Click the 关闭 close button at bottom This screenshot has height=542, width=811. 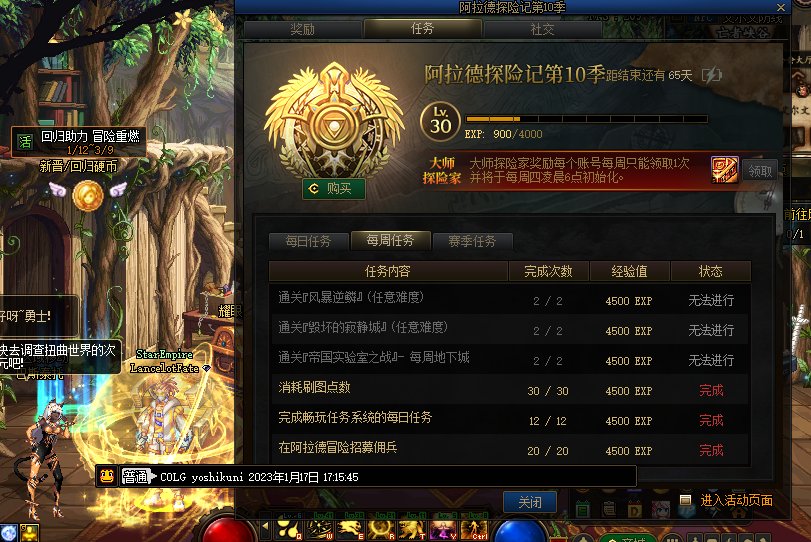[x=530, y=502]
